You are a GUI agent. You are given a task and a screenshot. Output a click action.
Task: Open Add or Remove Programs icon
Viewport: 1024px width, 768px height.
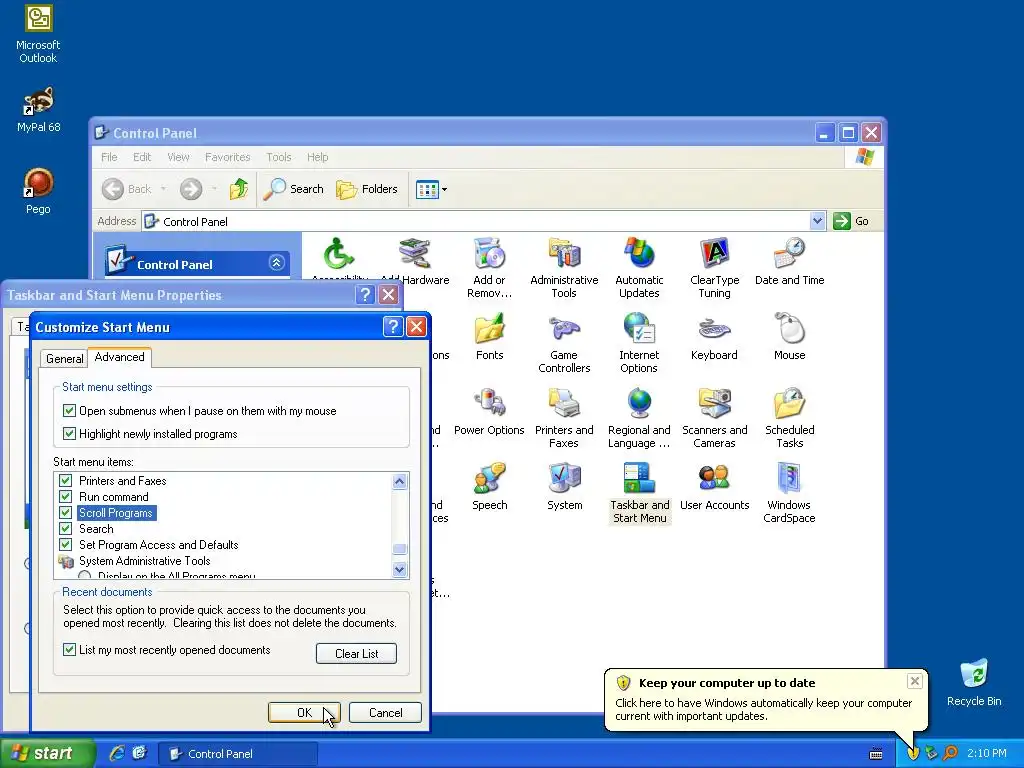pos(489,268)
